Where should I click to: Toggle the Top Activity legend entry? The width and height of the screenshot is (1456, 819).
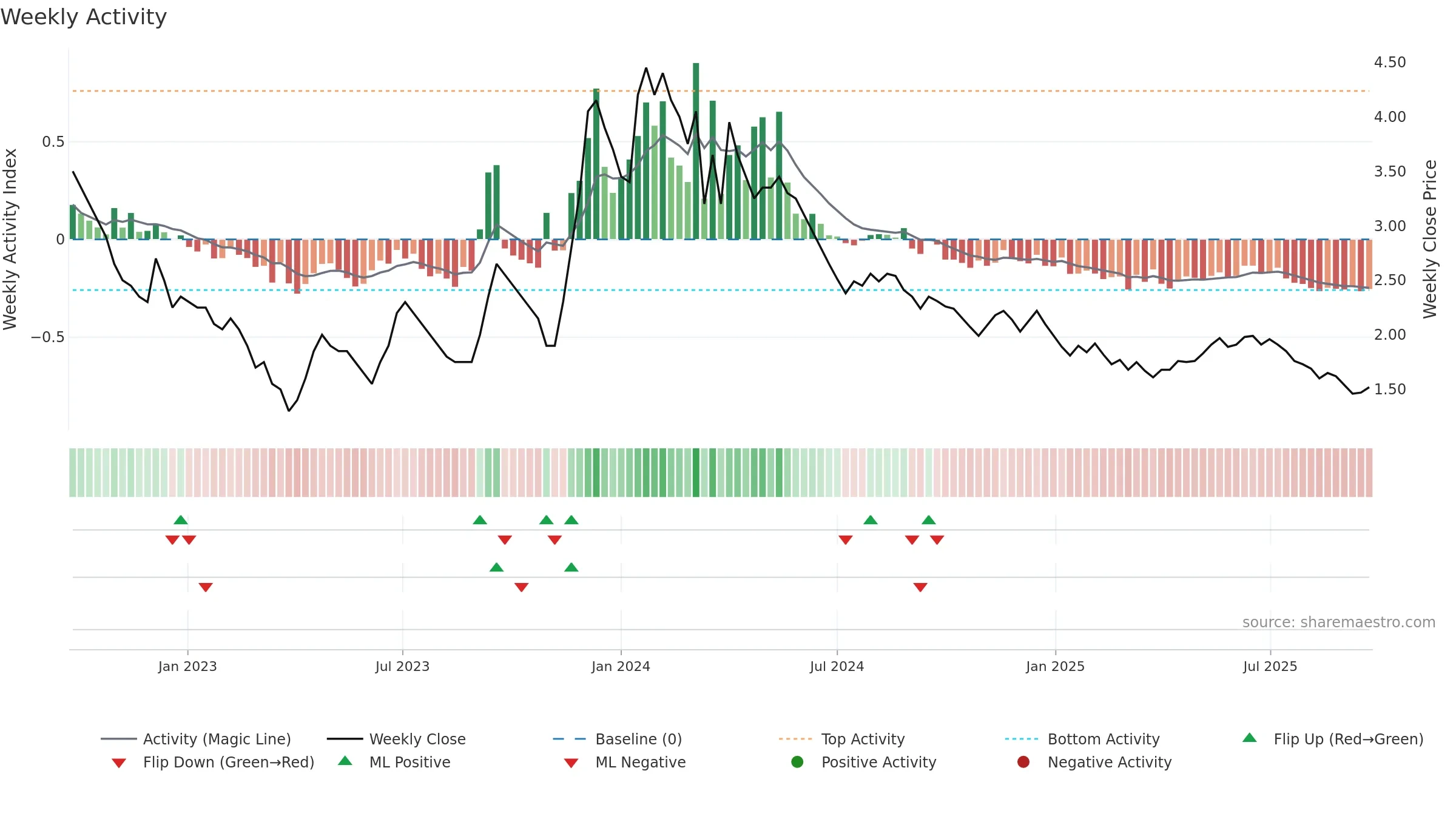point(842,739)
